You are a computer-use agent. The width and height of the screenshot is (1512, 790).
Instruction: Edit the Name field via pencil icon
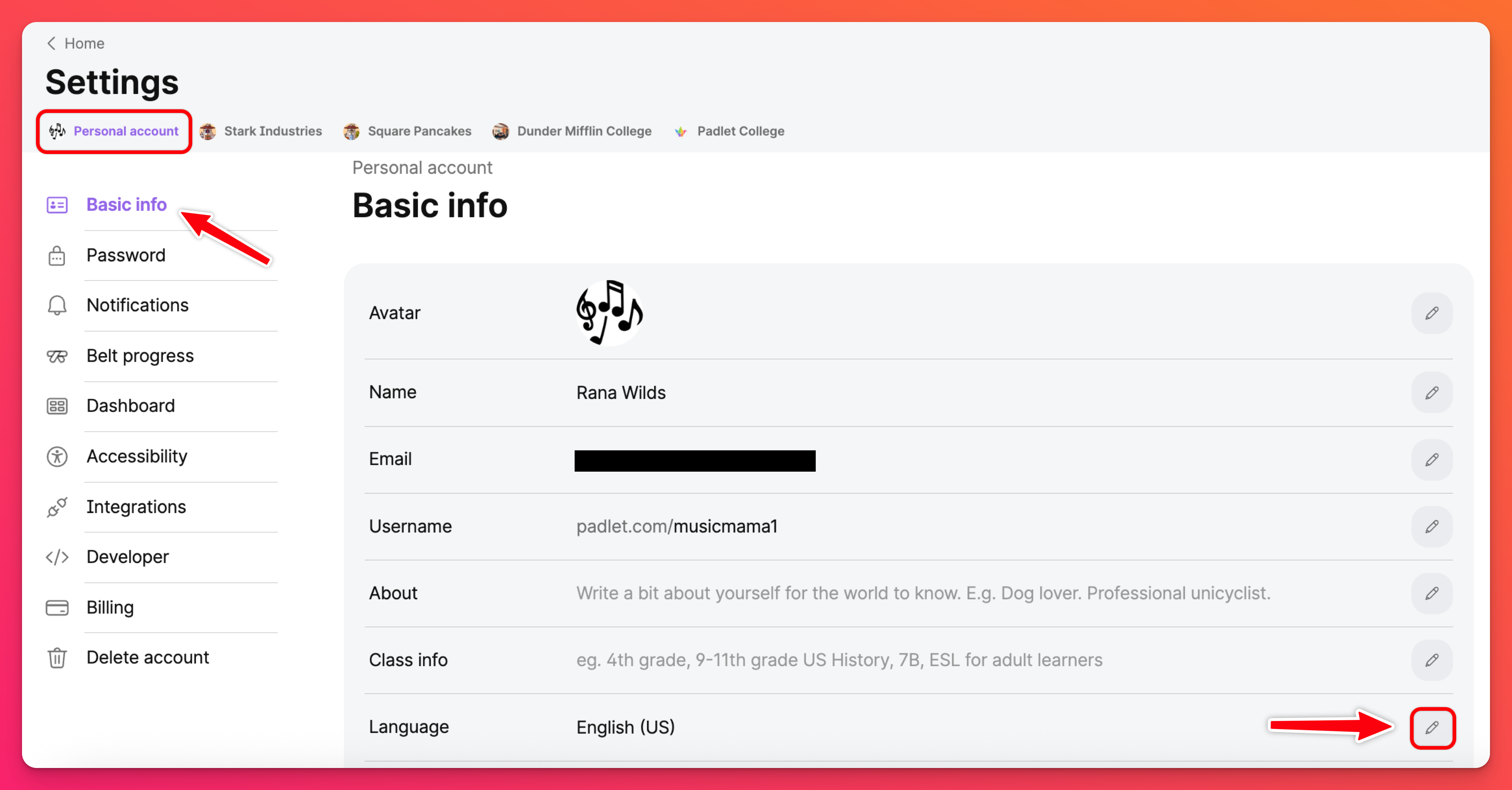1431,392
